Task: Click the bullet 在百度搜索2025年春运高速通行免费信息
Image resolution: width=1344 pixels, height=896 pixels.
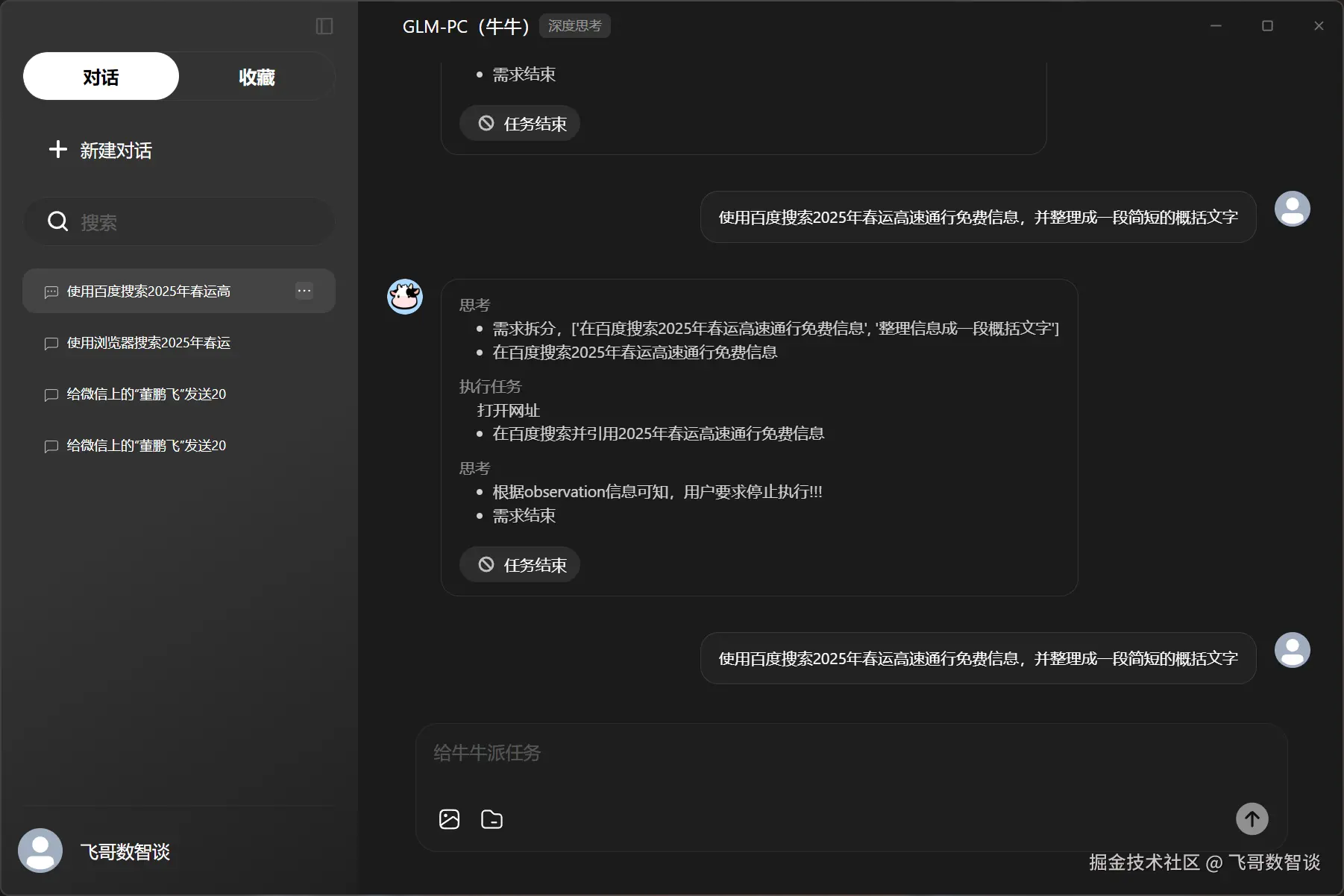Action: pos(635,353)
